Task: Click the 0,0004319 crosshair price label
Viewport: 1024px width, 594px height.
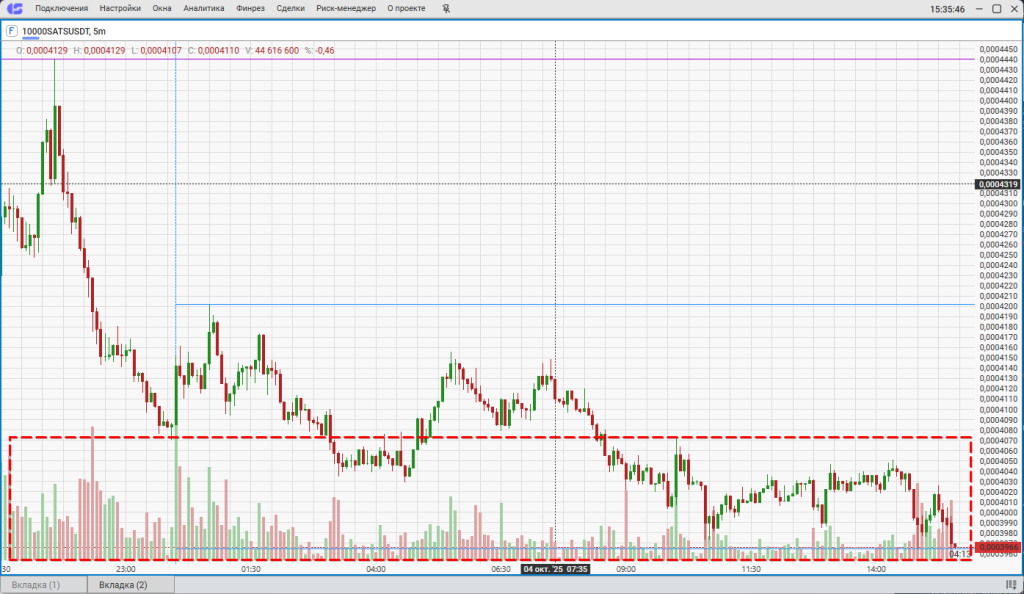Action: coord(997,184)
